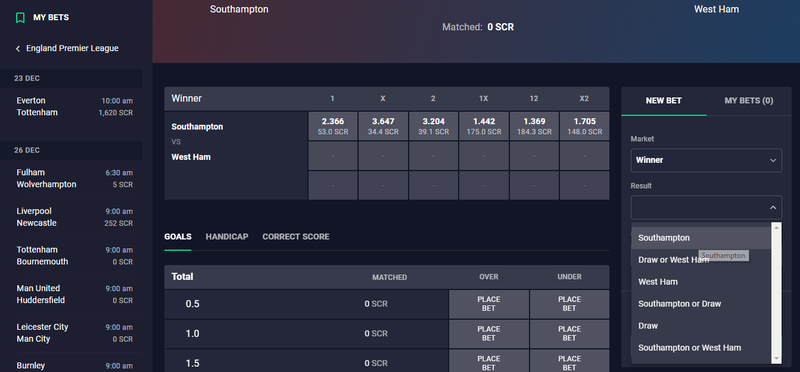800x372 pixels.
Task: Choose West Ham in Result list
Action: (702, 282)
